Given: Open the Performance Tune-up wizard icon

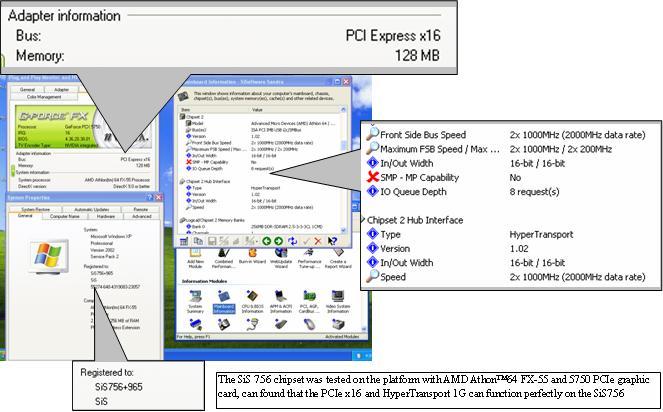Looking at the screenshot, I should 310,258.
